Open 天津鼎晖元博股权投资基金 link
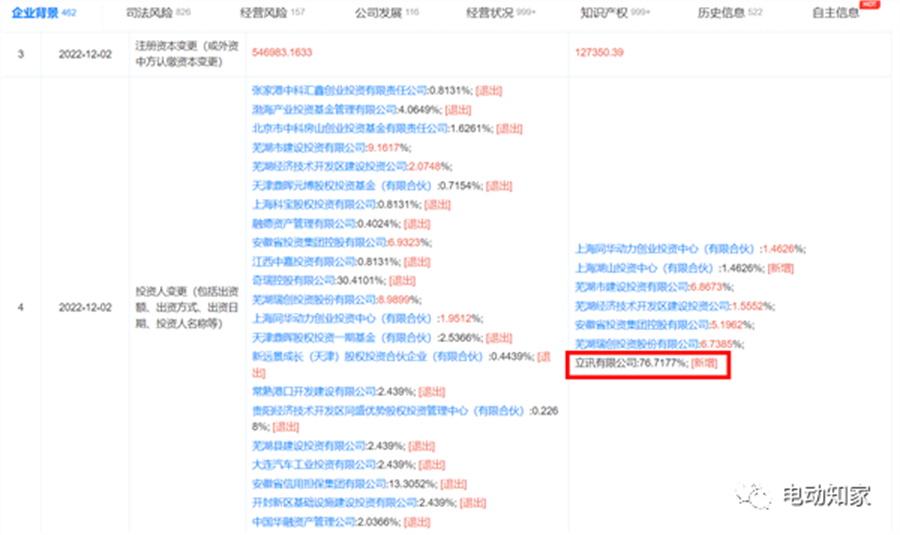The width and height of the screenshot is (900, 535). (x=342, y=185)
